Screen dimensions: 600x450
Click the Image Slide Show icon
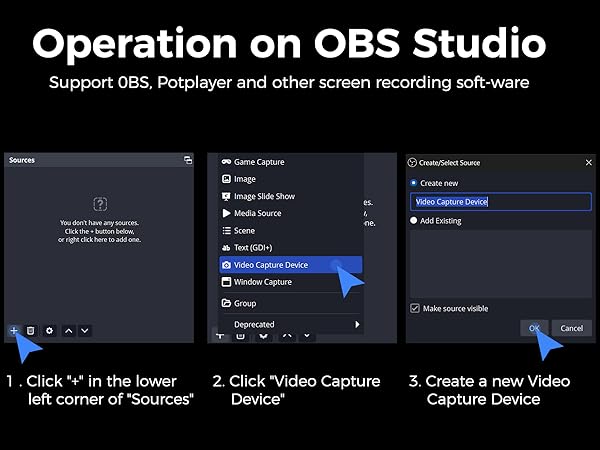click(227, 196)
